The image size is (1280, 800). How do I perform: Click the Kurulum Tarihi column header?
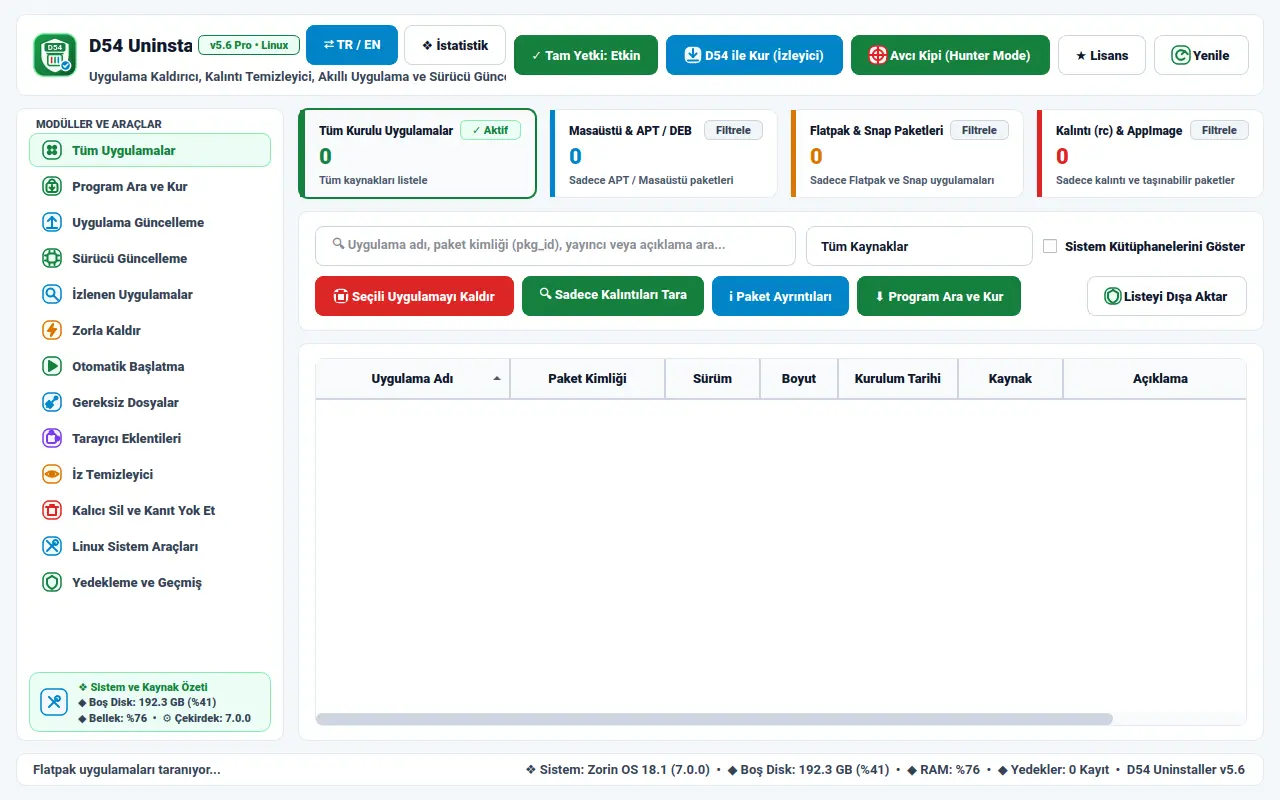(898, 379)
